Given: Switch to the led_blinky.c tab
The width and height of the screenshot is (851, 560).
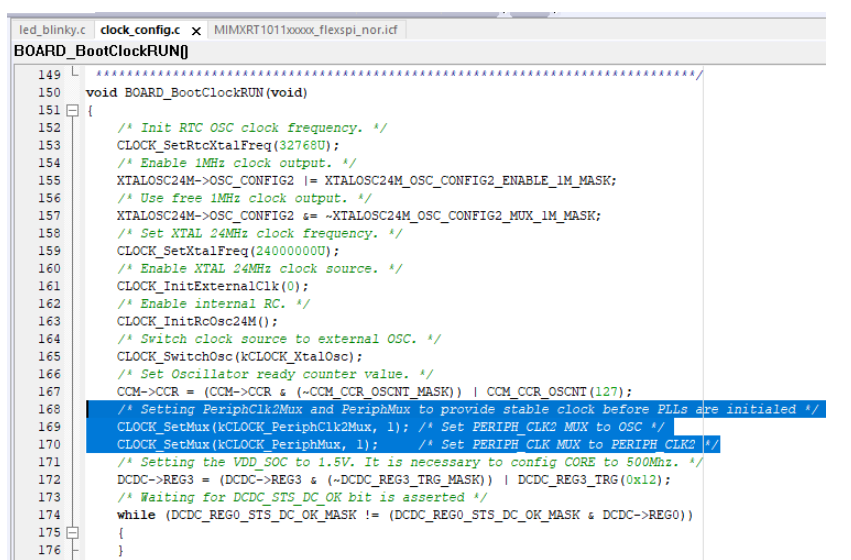Looking at the screenshot, I should point(52,30).
